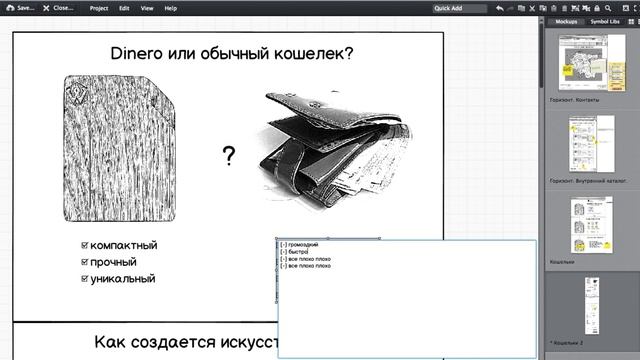Screen dimensions: 640x360
Task: Select the Кошельки mockup thumbnail
Action: [x=592, y=225]
